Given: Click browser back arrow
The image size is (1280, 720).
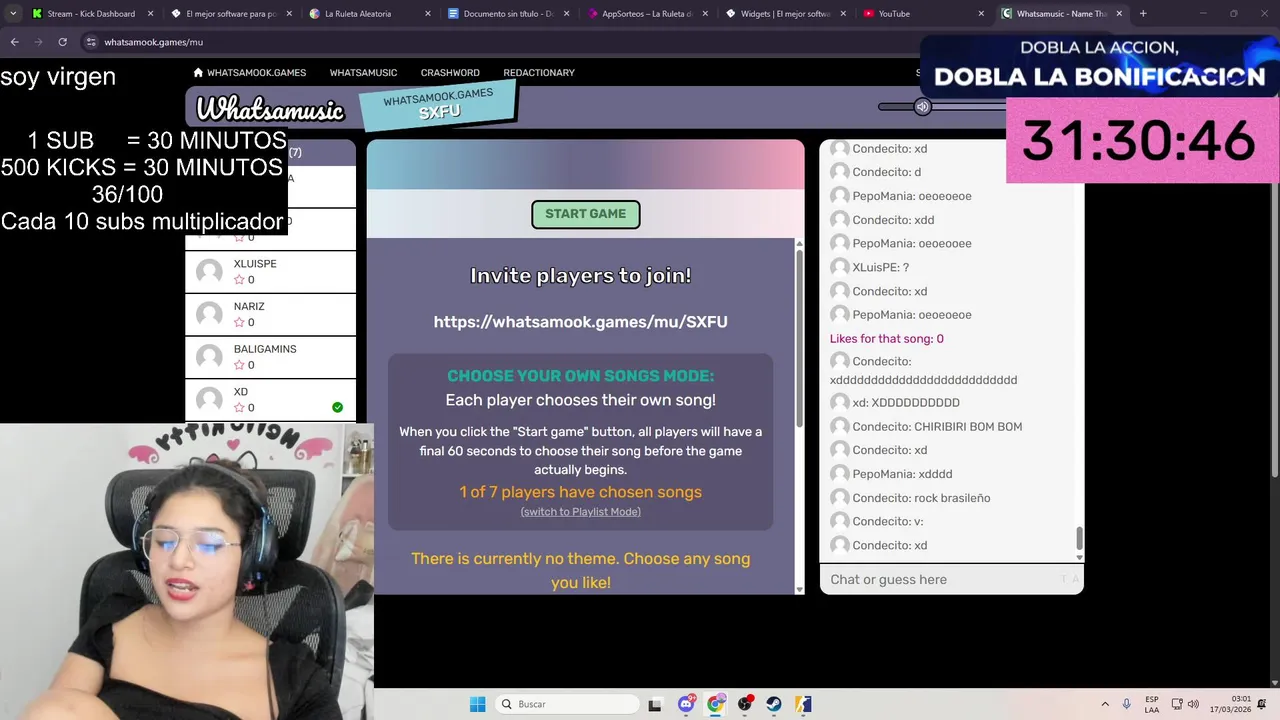Looking at the screenshot, I should 14,42.
